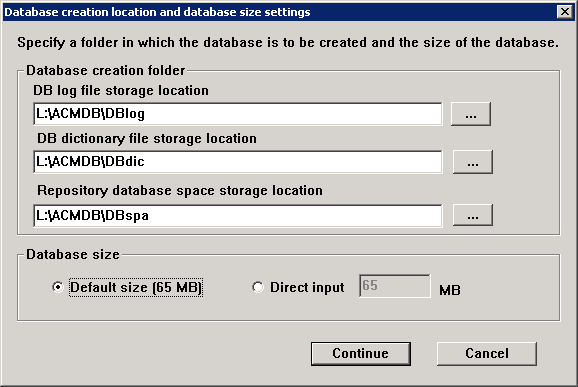The height and width of the screenshot is (387, 578).
Task: Click into the L:\ACMDB\DBspa path field
Action: pos(238,216)
